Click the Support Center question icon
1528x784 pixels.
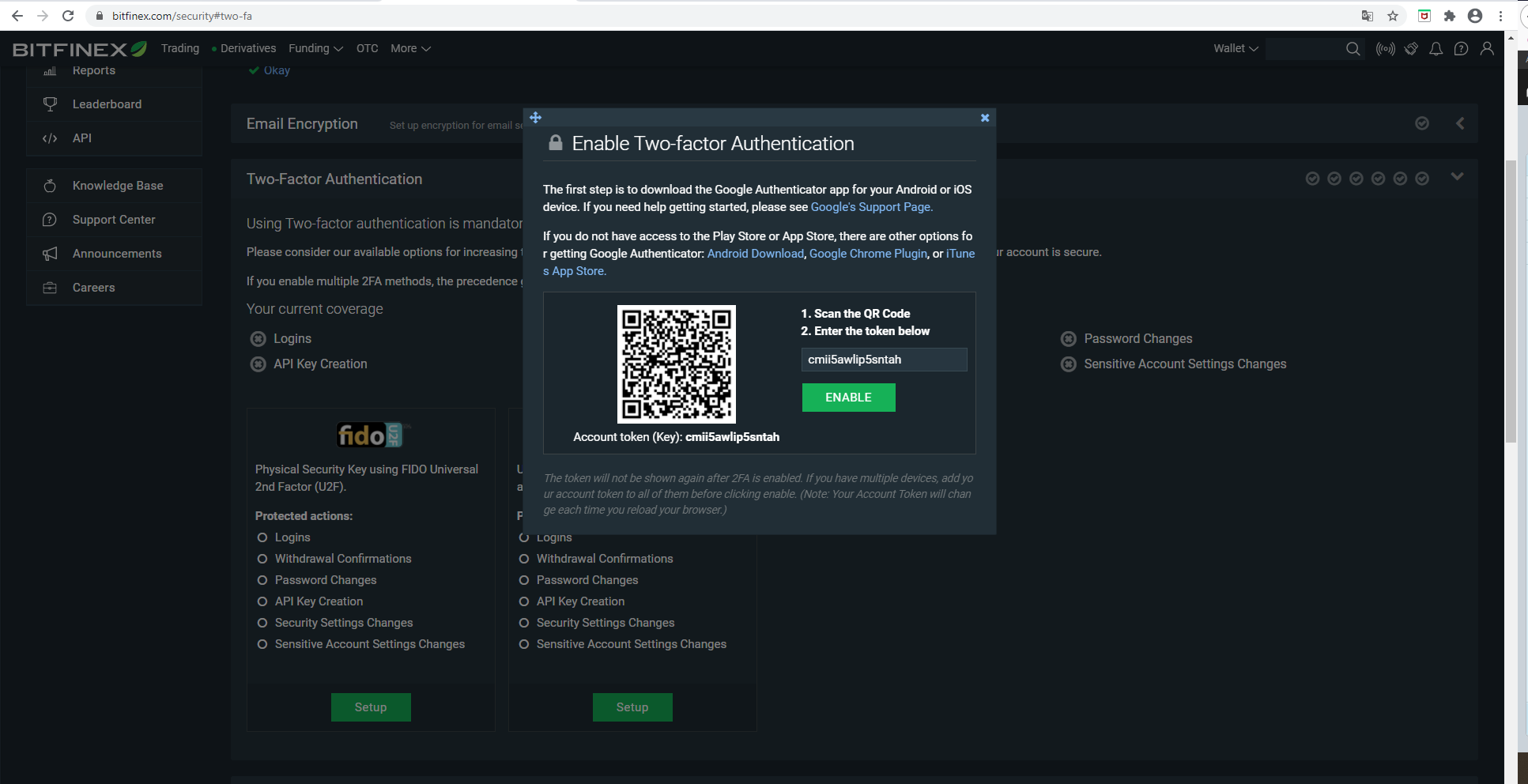point(50,220)
